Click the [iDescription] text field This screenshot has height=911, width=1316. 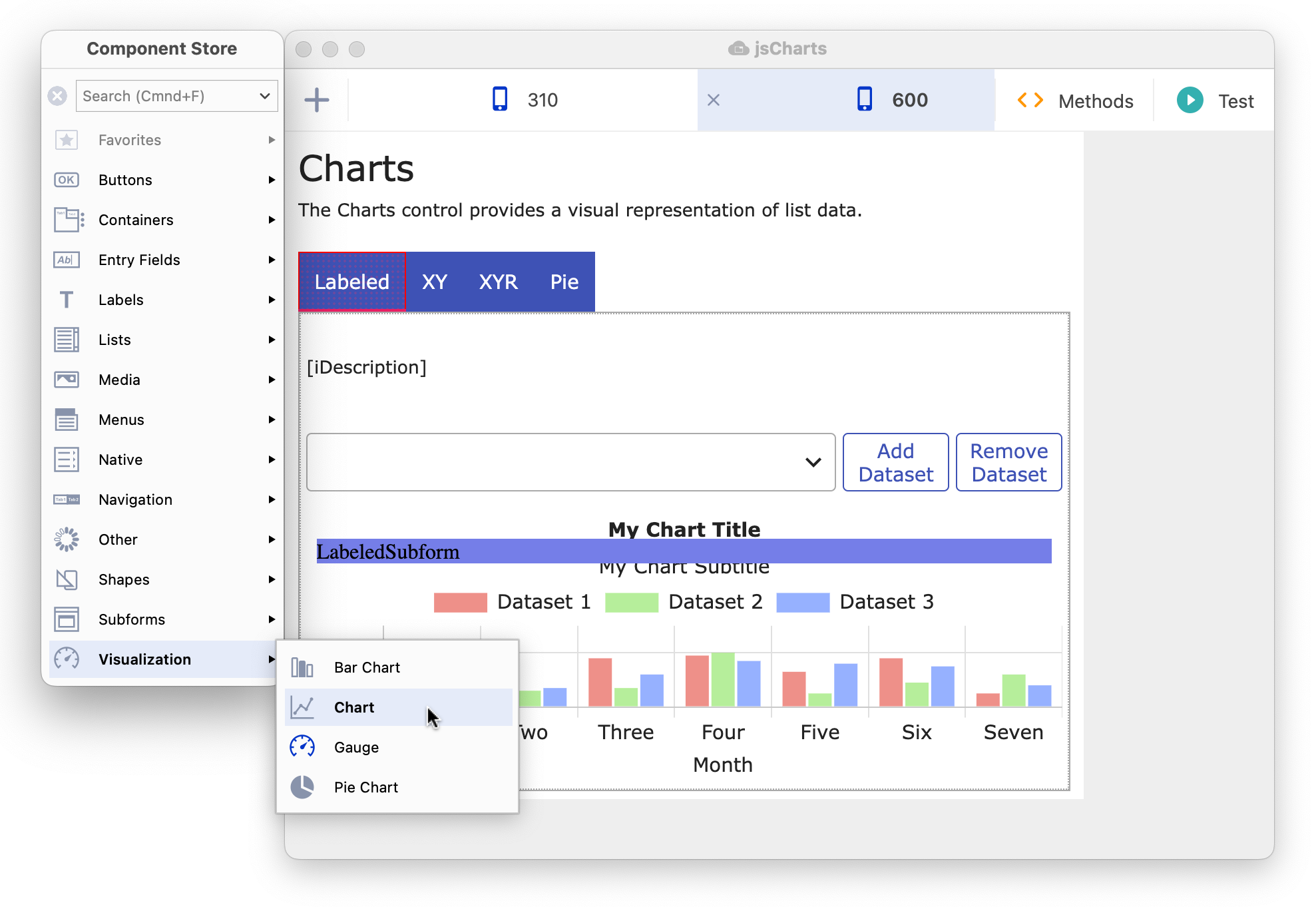[367, 367]
